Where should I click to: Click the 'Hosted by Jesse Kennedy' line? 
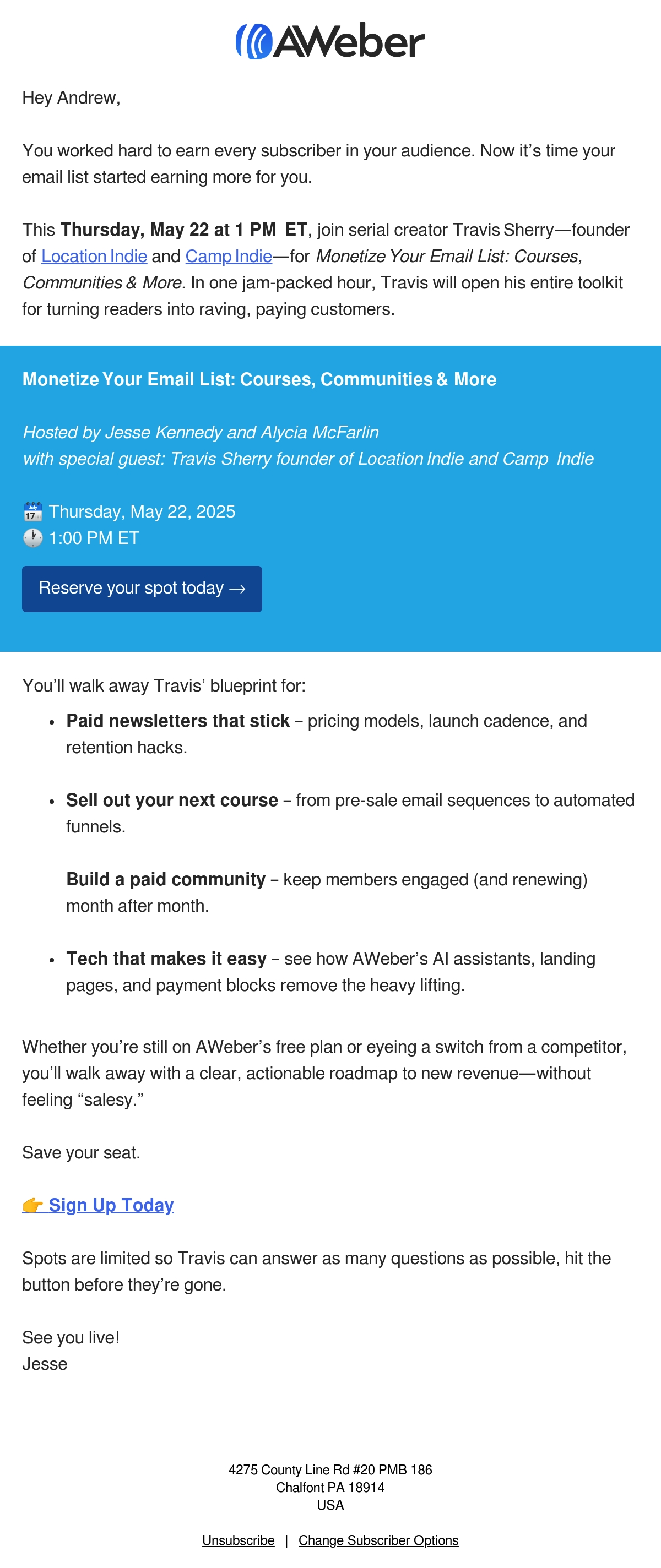tap(201, 432)
